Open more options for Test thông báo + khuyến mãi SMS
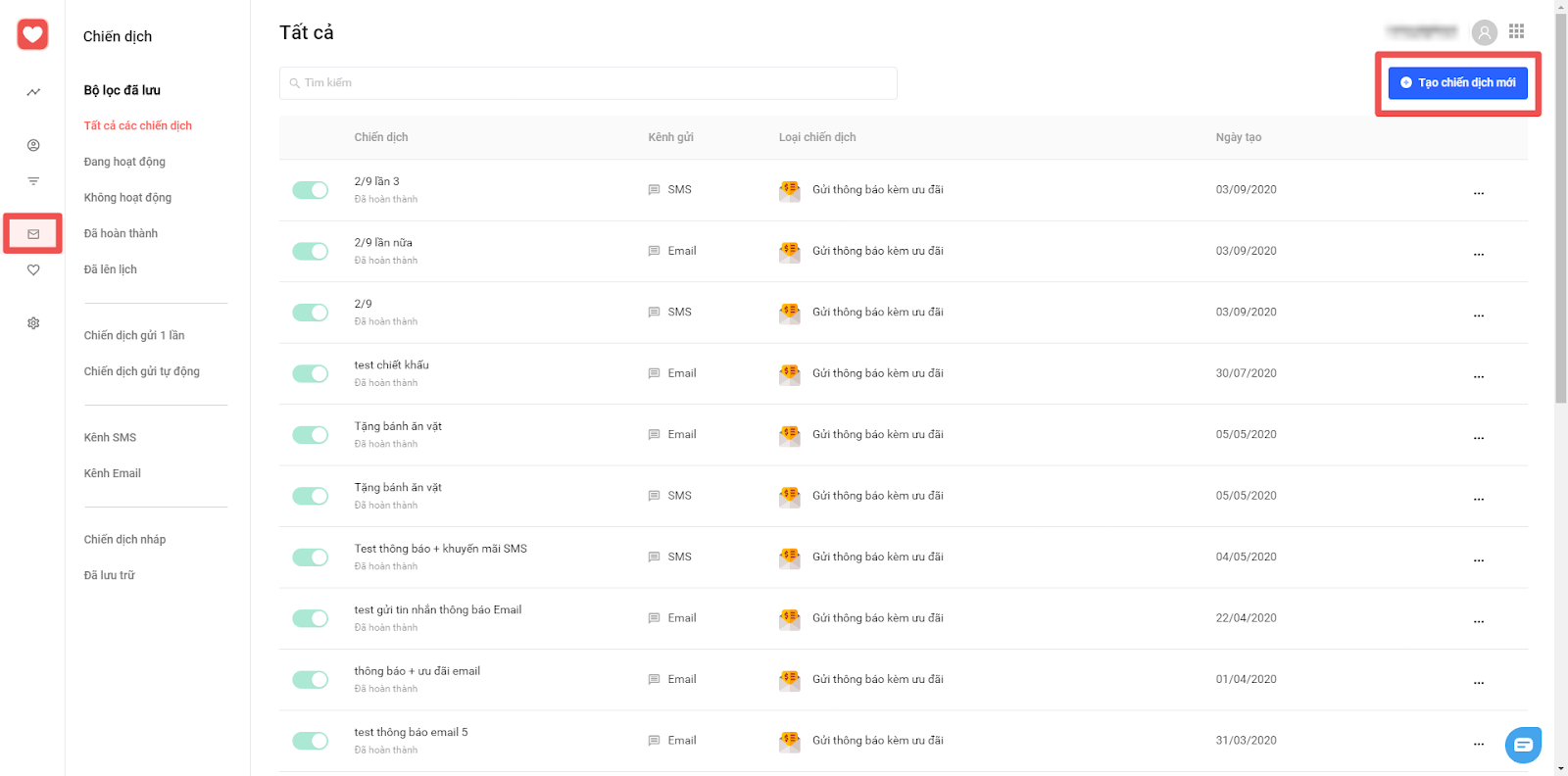 tap(1479, 560)
